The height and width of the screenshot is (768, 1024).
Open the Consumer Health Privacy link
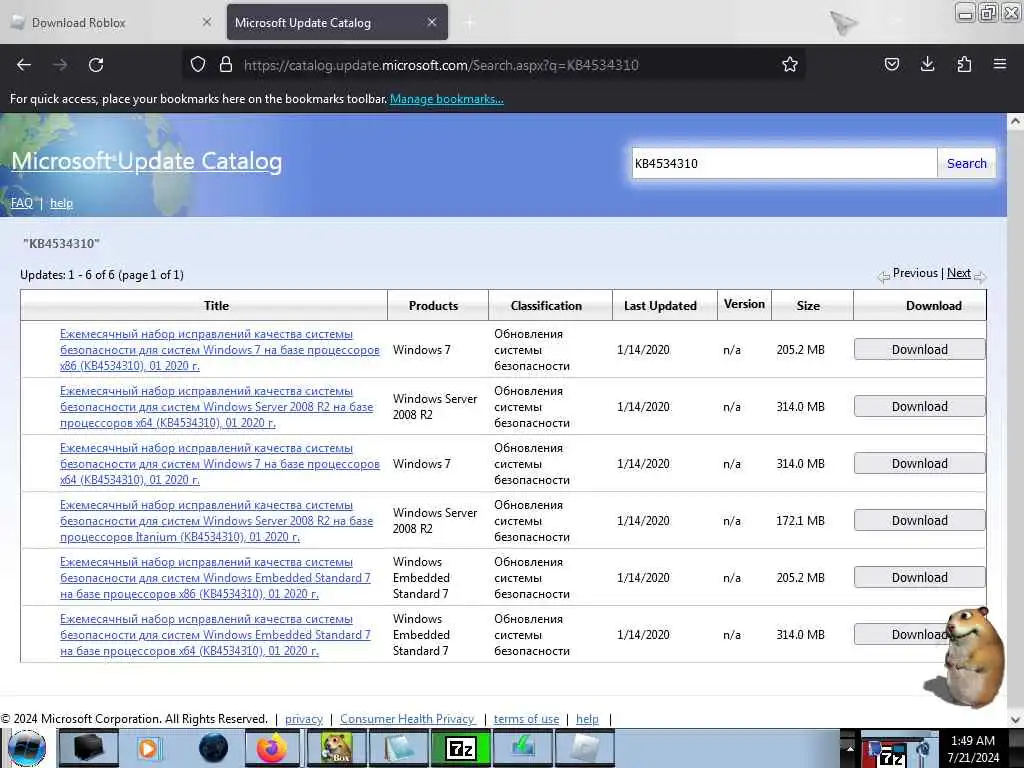tap(408, 718)
